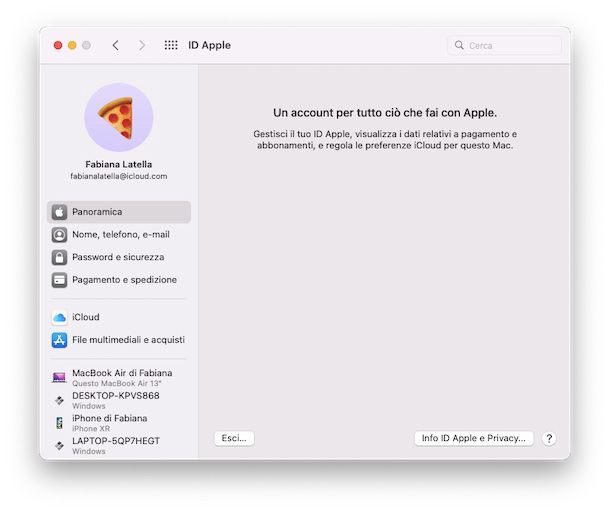
Task: Click the Nome, telefono, e-mail contact icon
Action: pos(59,235)
